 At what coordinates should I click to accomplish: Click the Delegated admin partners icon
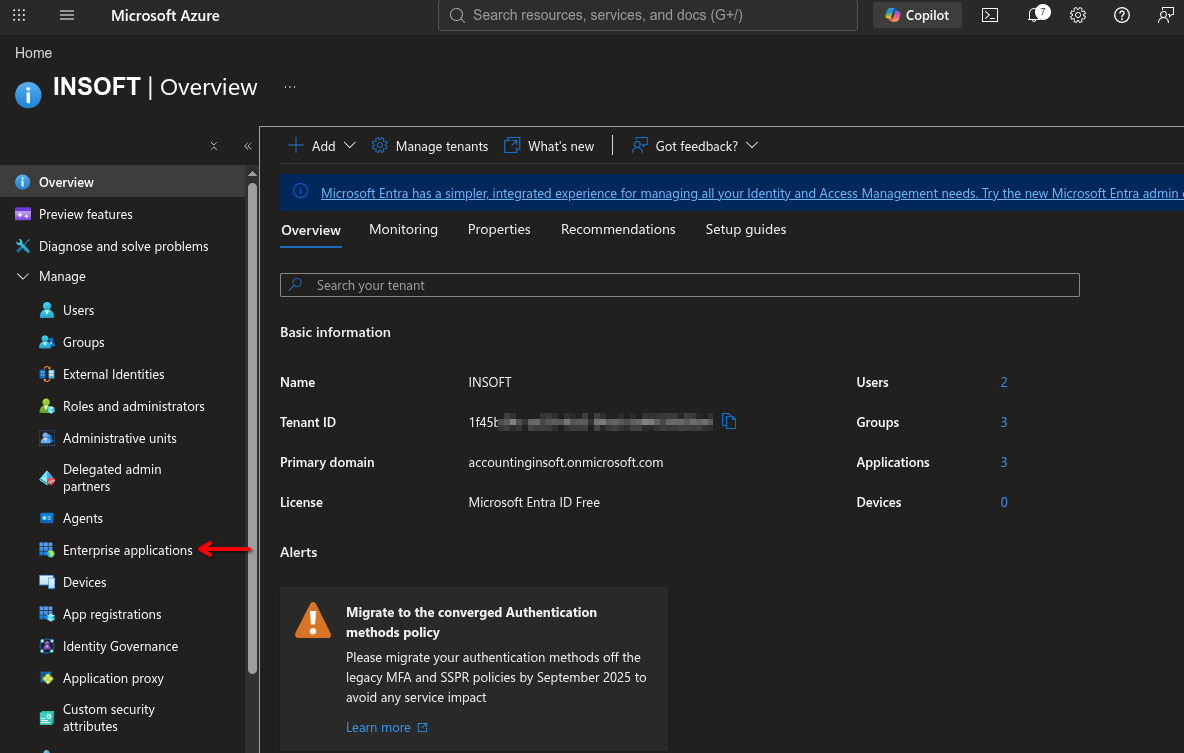47,478
